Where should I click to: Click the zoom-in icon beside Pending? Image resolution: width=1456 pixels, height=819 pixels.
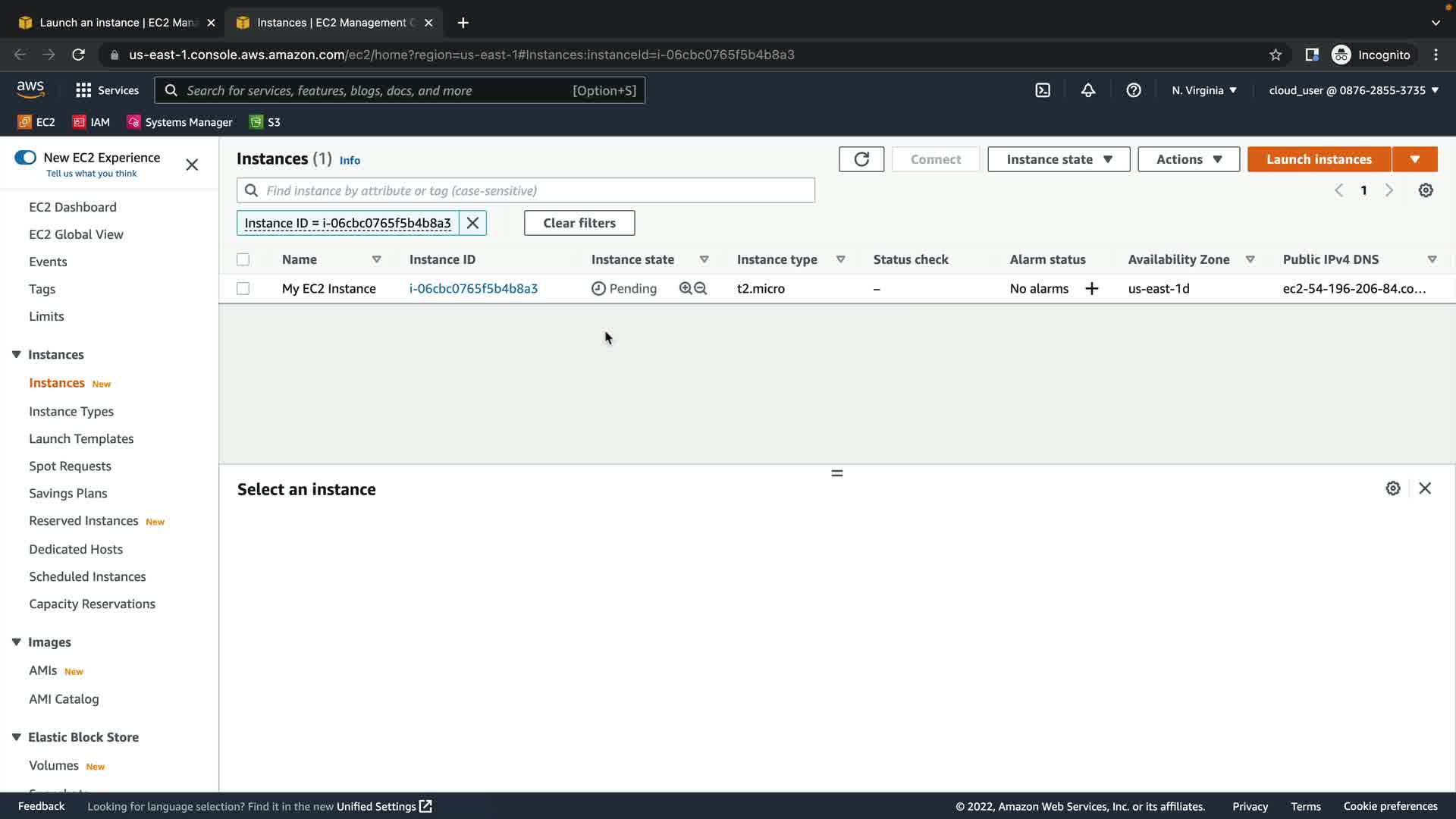[x=686, y=288]
